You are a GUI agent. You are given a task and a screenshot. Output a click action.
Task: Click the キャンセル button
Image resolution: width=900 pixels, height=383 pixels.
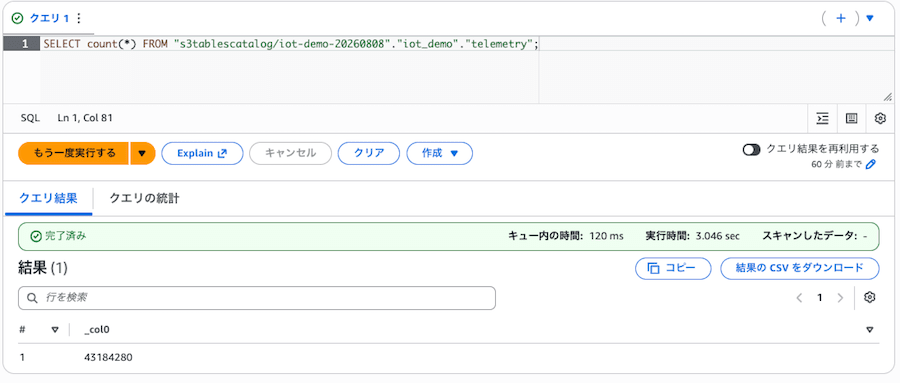click(x=290, y=153)
